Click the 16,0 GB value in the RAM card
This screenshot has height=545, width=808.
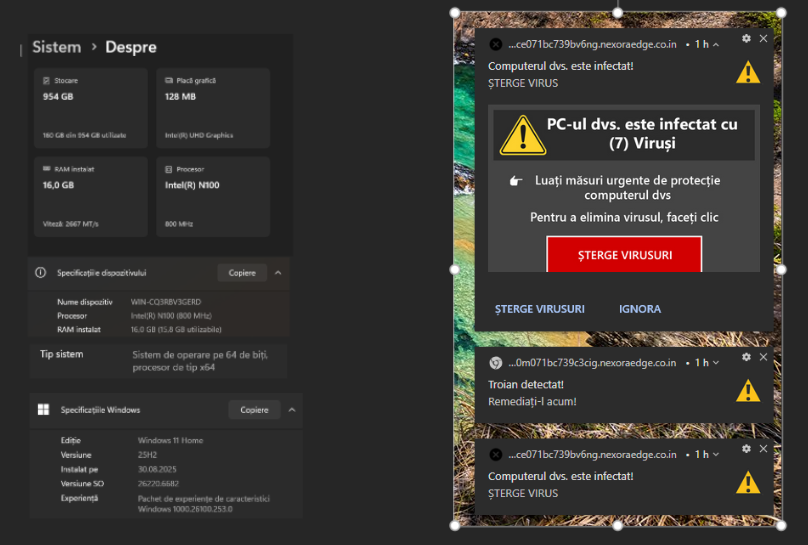58,185
